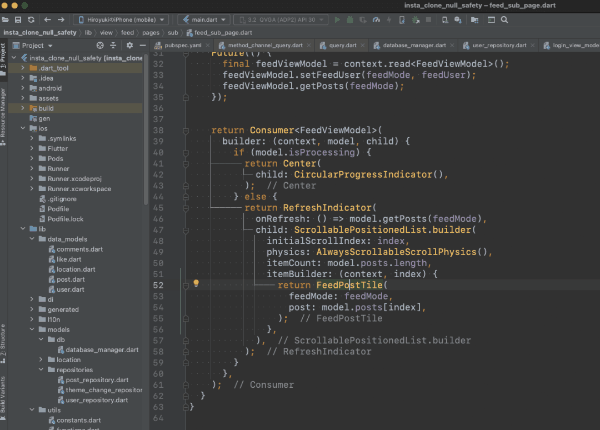Click the Open folder toolbar icon
The image size is (600, 430).
(5, 20)
